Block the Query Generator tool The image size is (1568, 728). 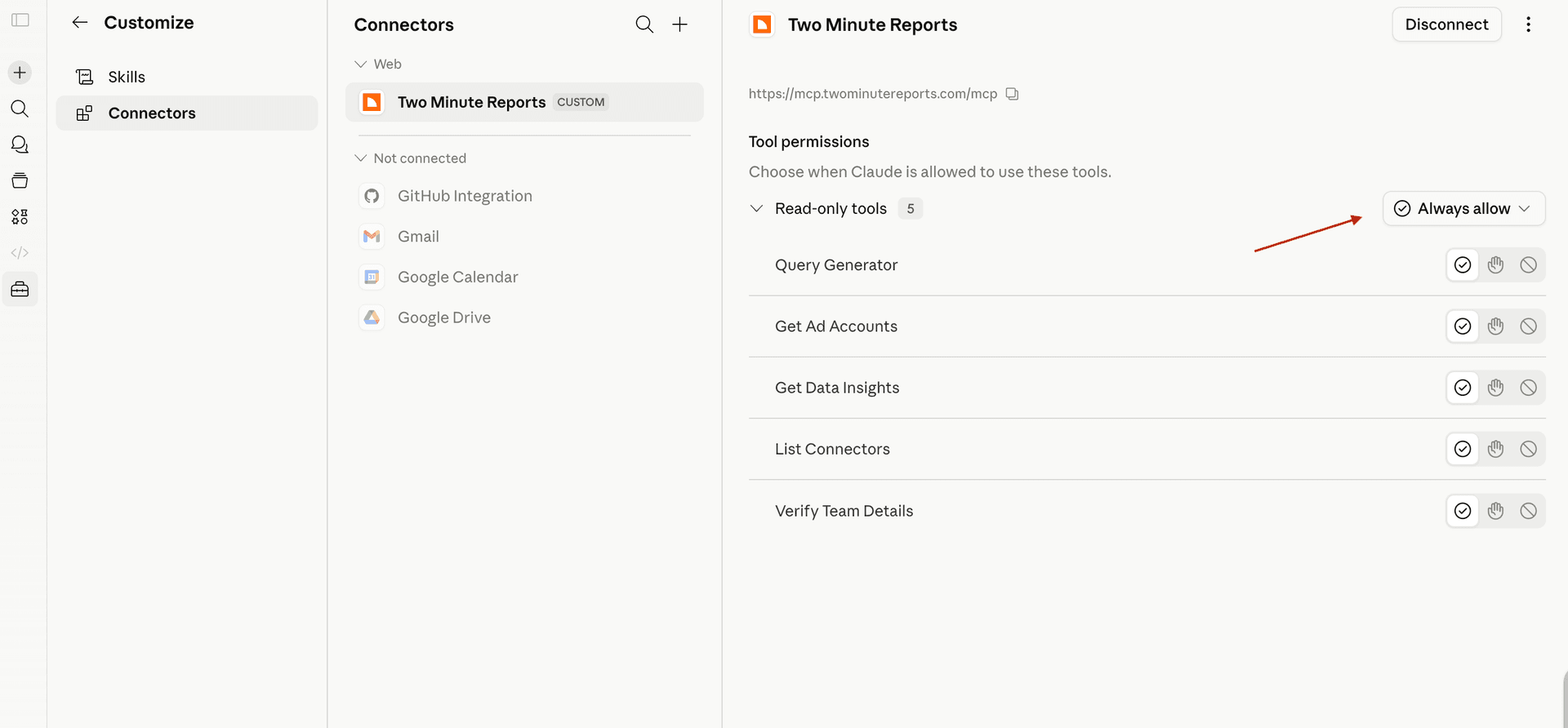pos(1528,265)
